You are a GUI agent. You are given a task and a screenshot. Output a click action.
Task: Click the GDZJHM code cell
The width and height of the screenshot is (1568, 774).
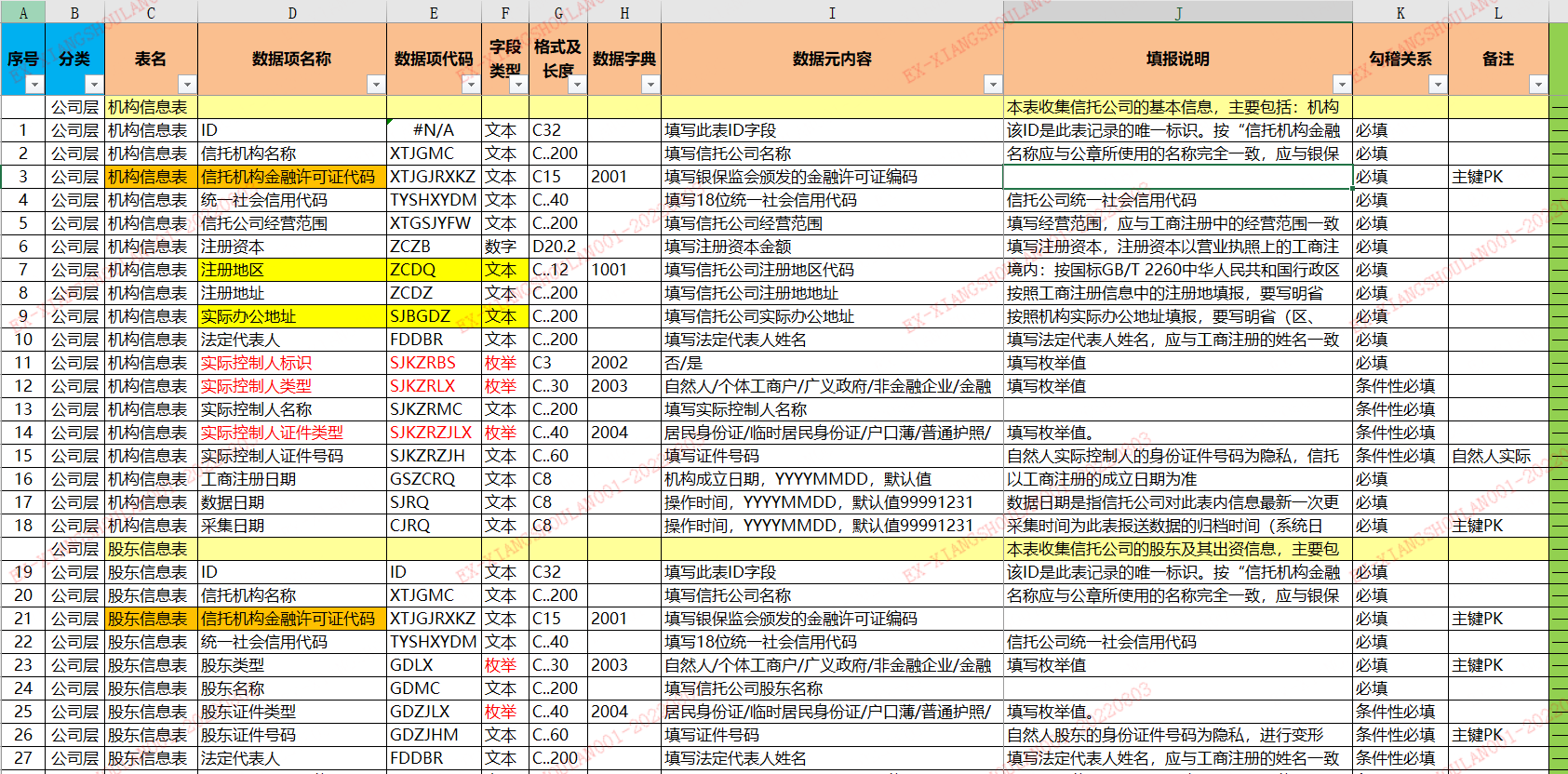pyautogui.click(x=434, y=735)
